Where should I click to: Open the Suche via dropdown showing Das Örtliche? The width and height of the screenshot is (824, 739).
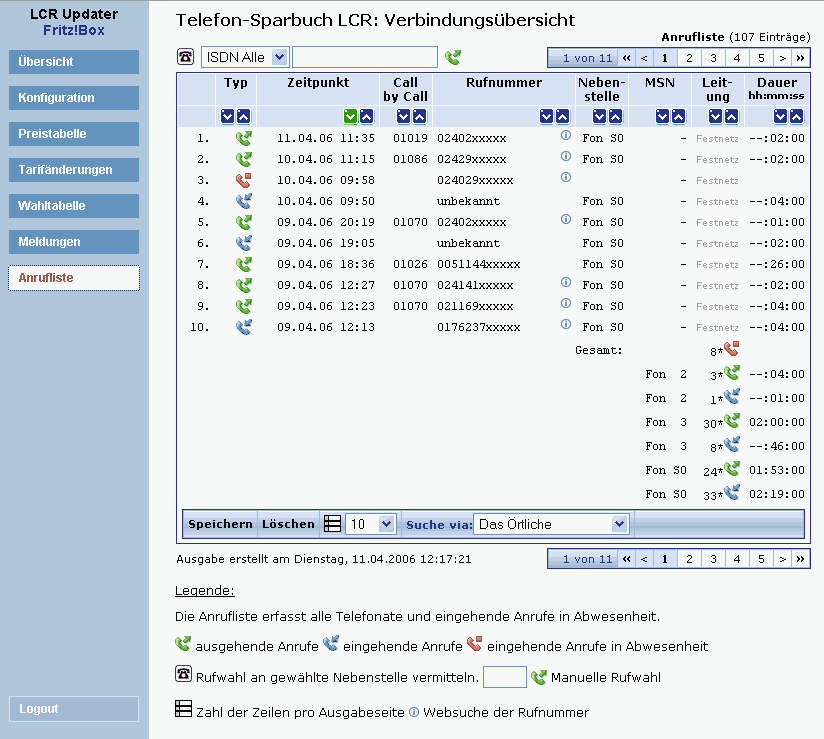click(619, 524)
